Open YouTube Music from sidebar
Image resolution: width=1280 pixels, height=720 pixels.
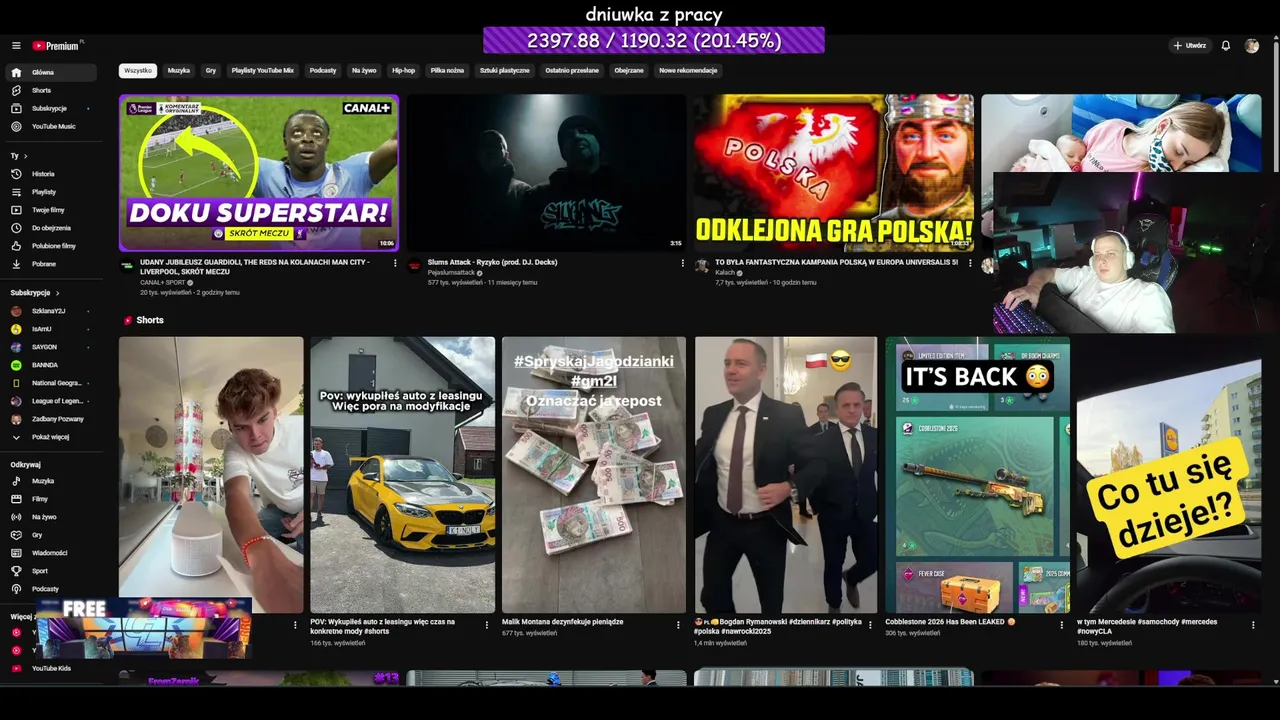50,126
